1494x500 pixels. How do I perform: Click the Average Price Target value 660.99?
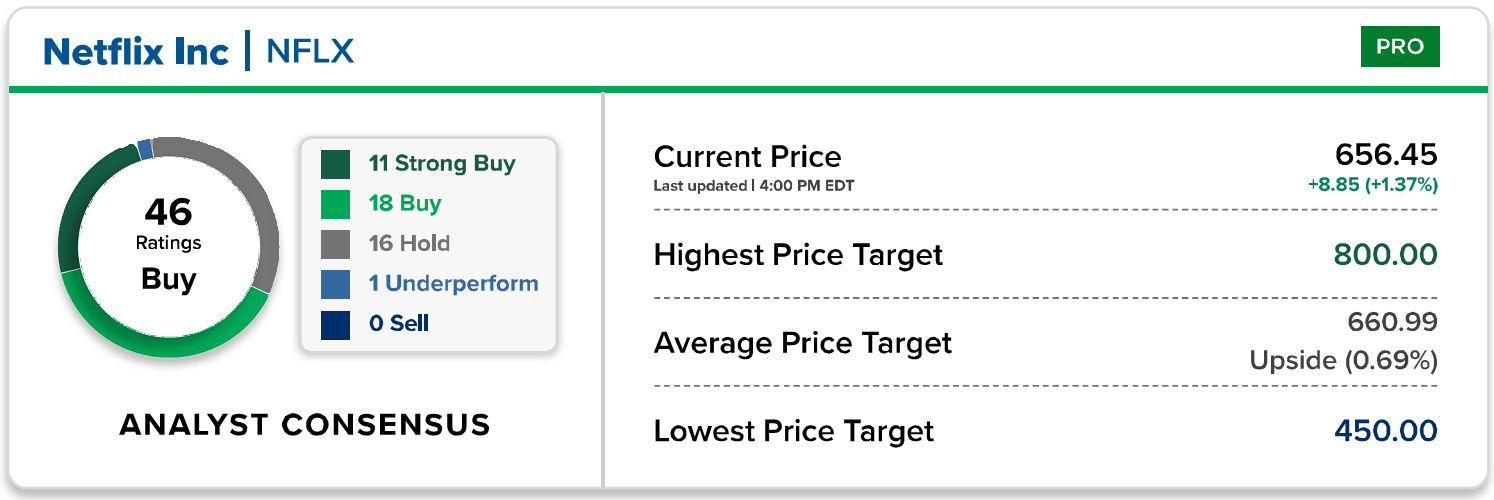coord(1392,322)
